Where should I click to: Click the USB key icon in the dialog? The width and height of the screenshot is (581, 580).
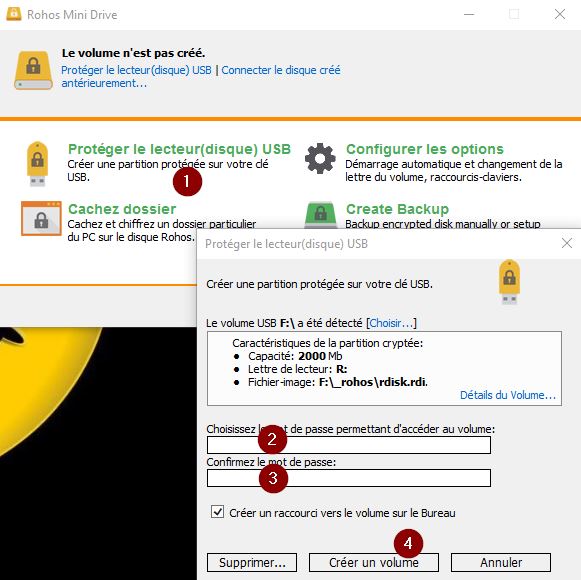(x=509, y=282)
